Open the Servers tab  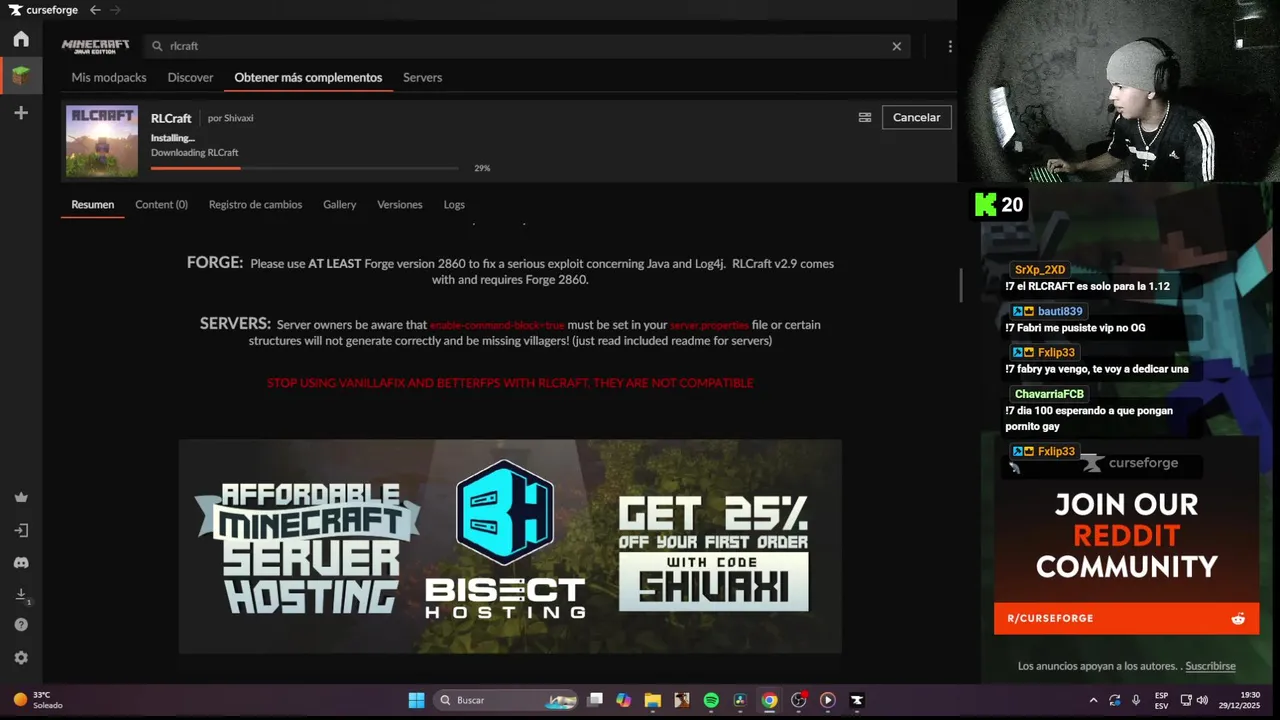[422, 77]
